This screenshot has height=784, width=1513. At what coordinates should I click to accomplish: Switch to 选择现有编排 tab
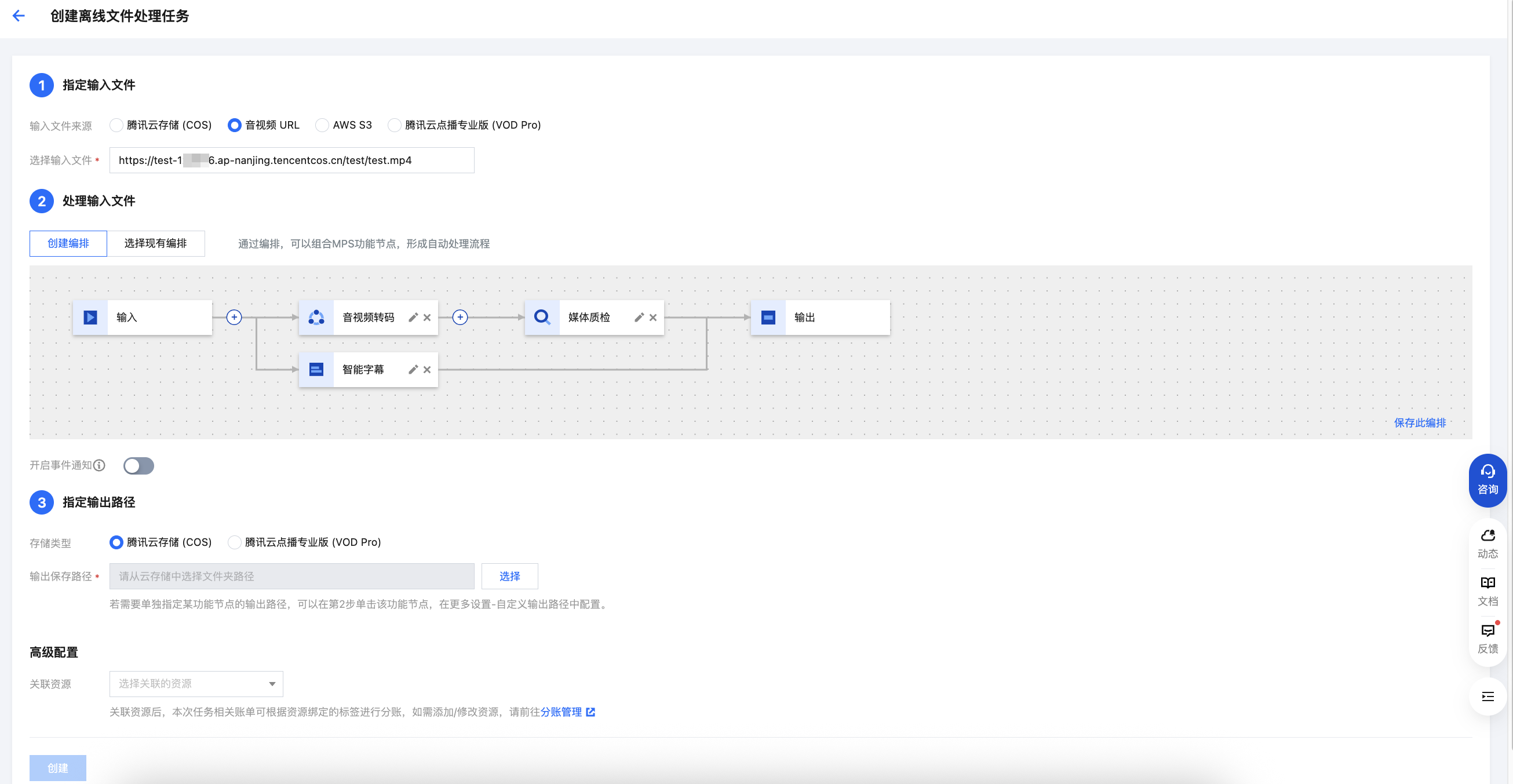(x=156, y=243)
